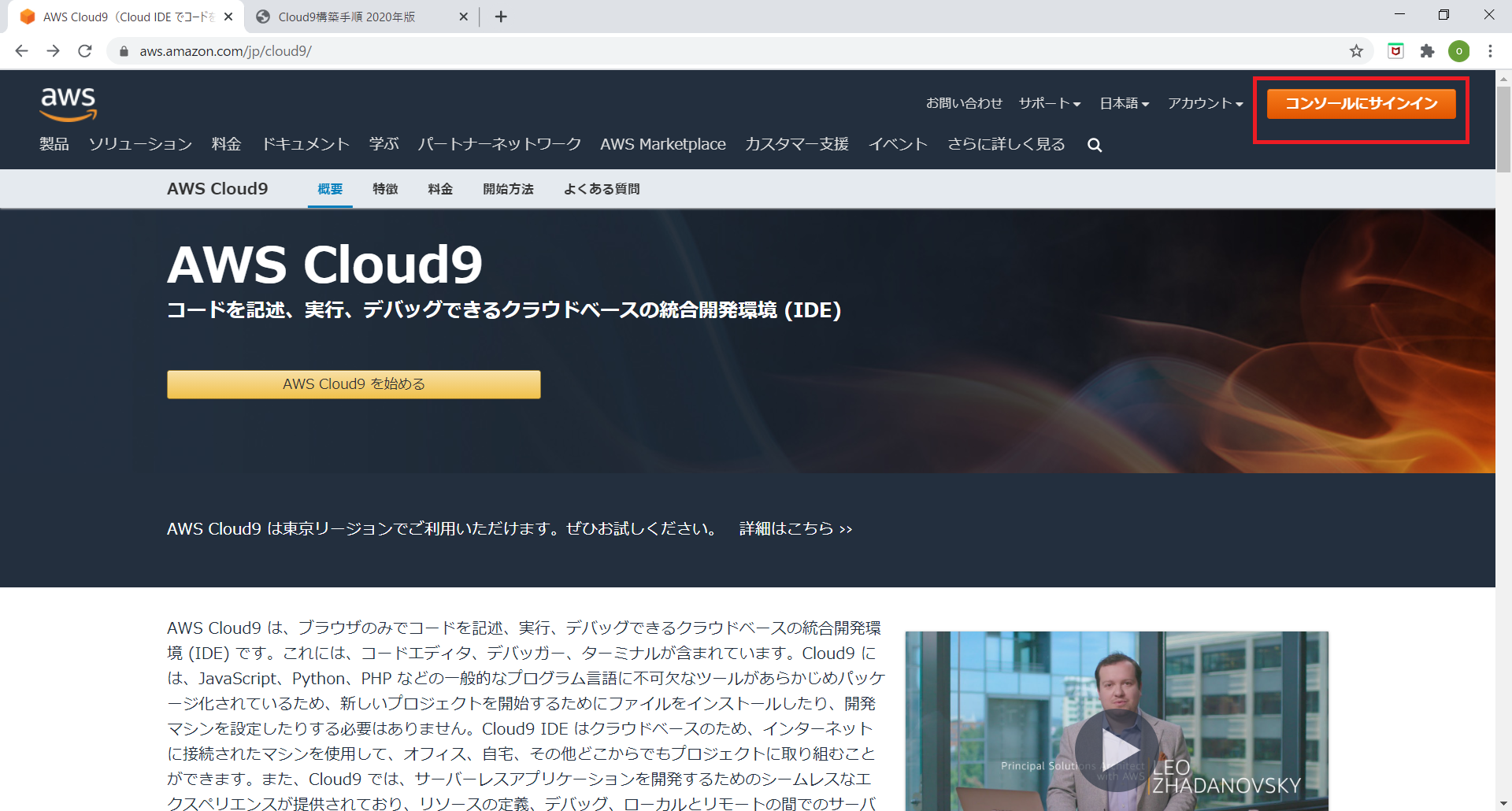This screenshot has width=1512, height=811.
Task: Click the page vertical scrollbar thumb
Action: click(x=1503, y=130)
